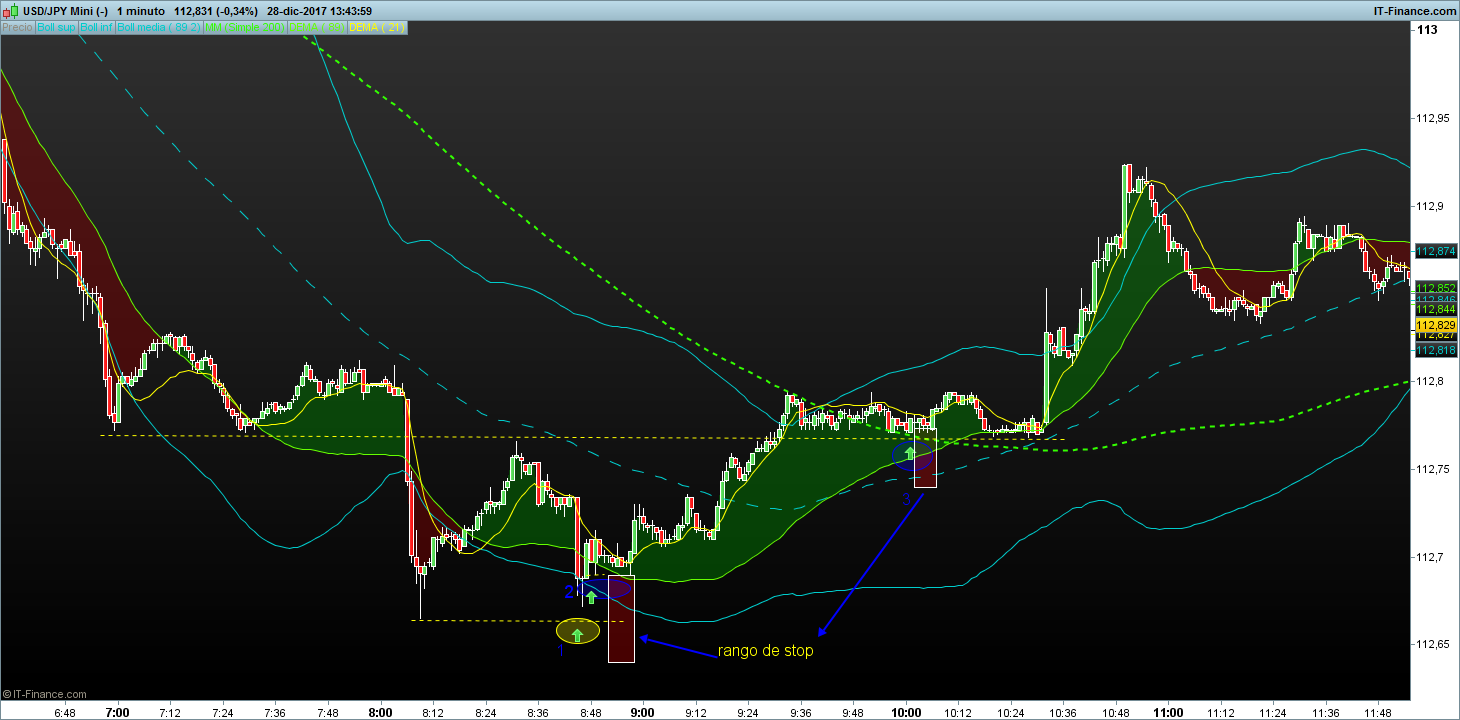This screenshot has width=1460, height=720.
Task: Click the 11:48 time axis label
Action: point(1378,713)
